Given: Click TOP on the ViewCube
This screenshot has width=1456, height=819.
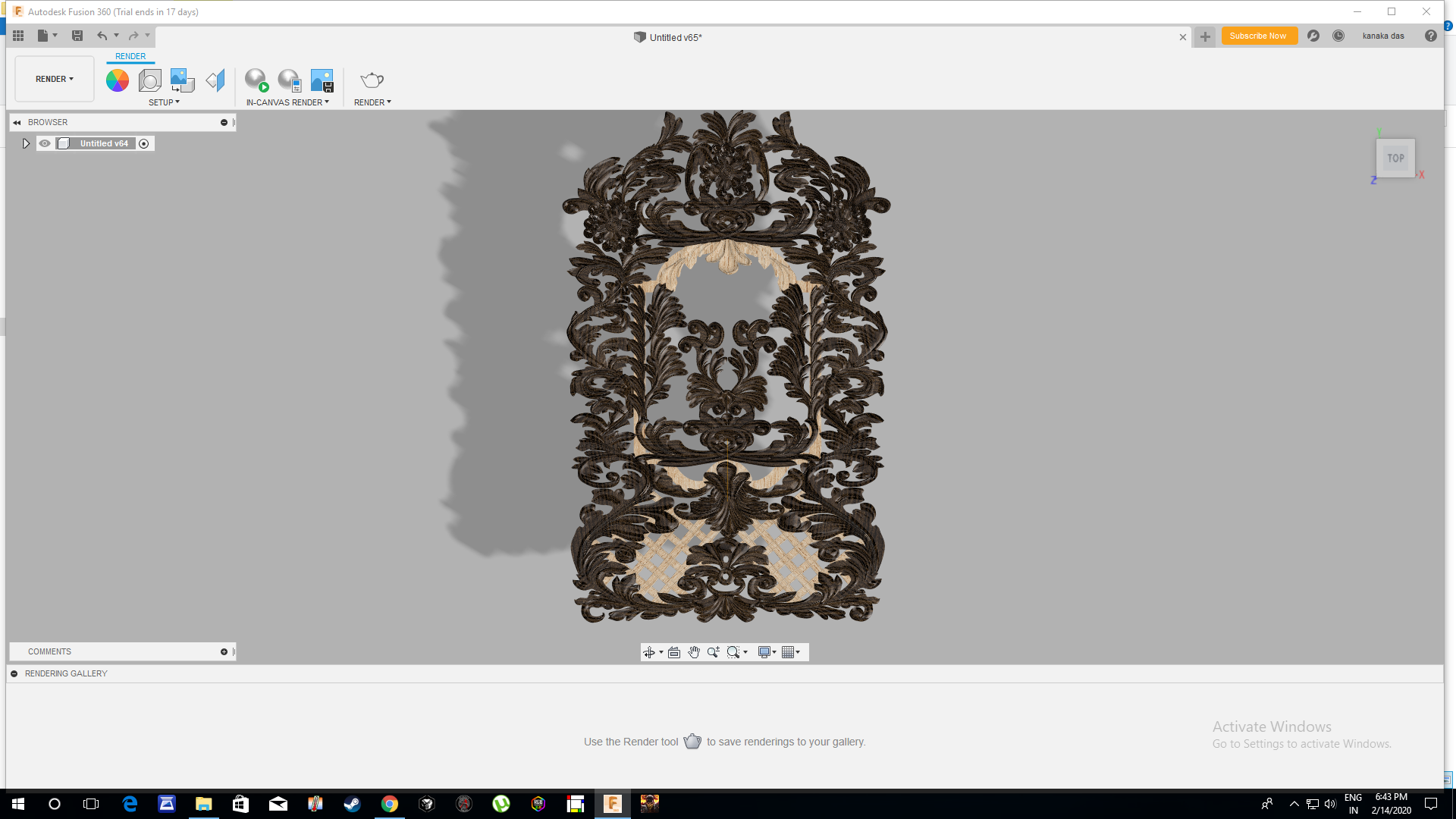Looking at the screenshot, I should pyautogui.click(x=1395, y=158).
